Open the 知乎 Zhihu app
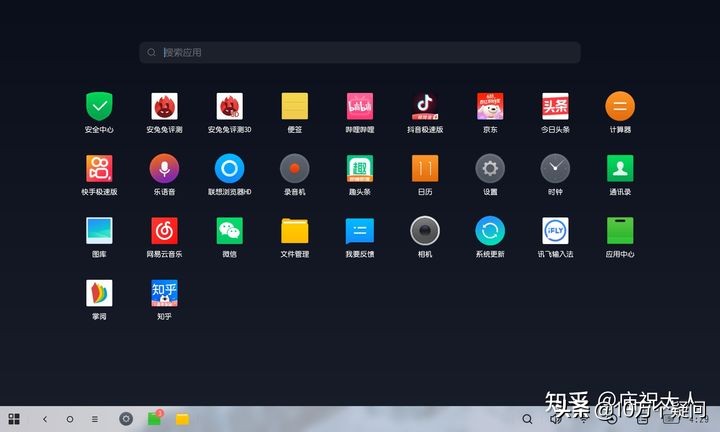Viewport: 720px width, 432px height. (x=164, y=293)
